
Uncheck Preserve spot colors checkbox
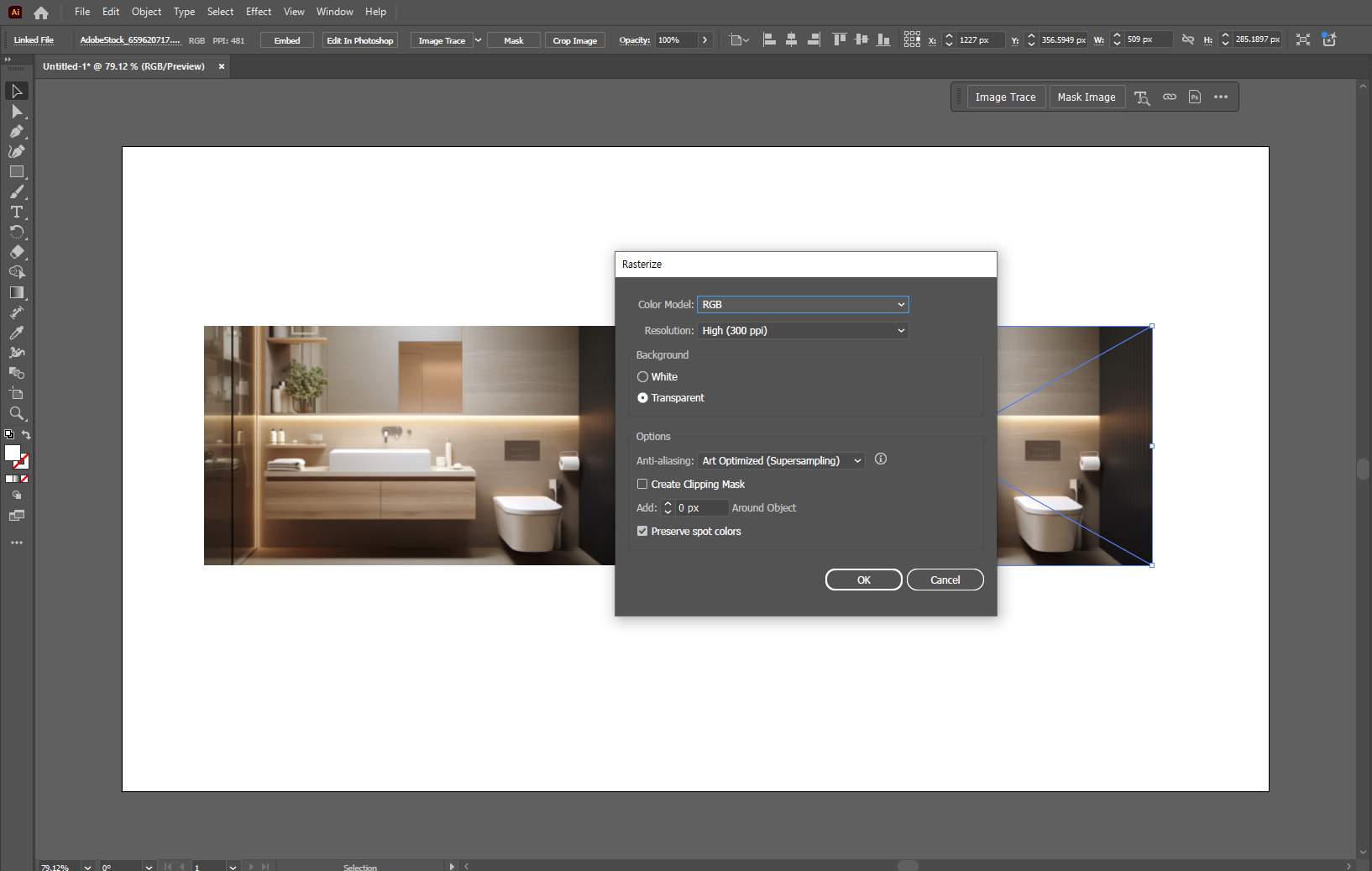(x=642, y=532)
